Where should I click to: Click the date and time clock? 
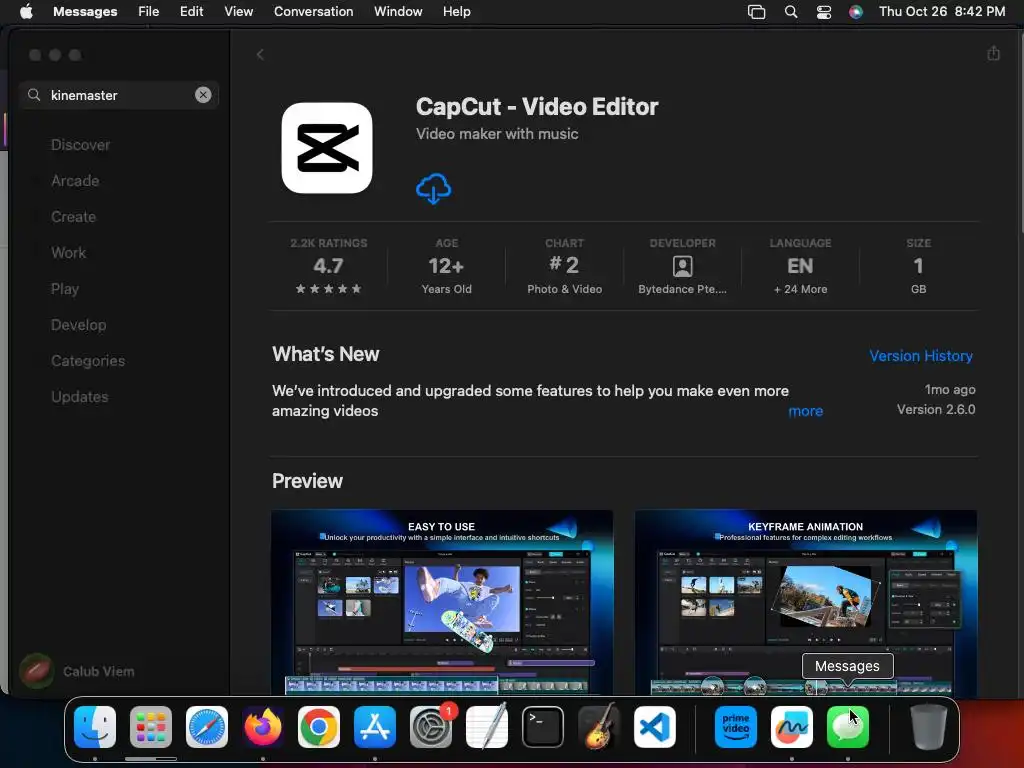(942, 12)
